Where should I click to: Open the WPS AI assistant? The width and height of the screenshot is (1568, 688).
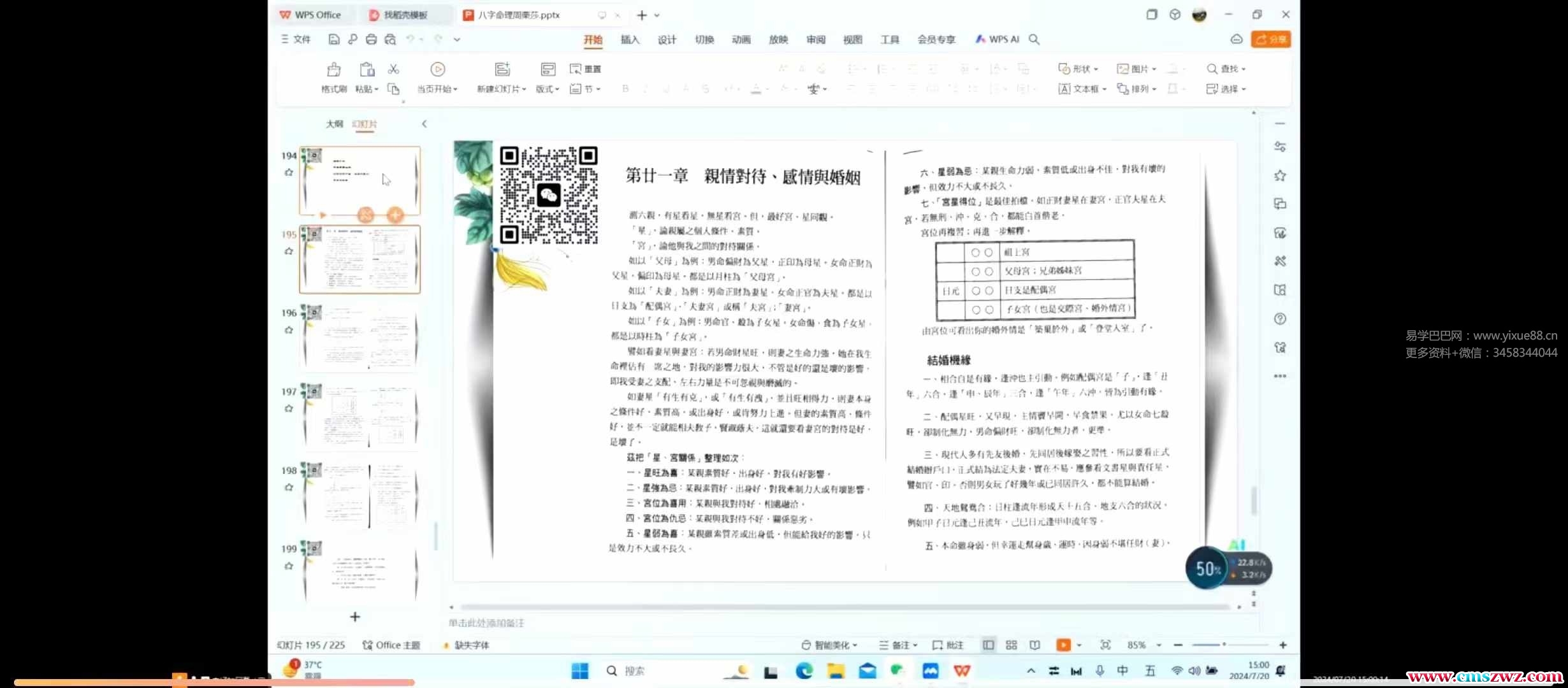pyautogui.click(x=998, y=39)
